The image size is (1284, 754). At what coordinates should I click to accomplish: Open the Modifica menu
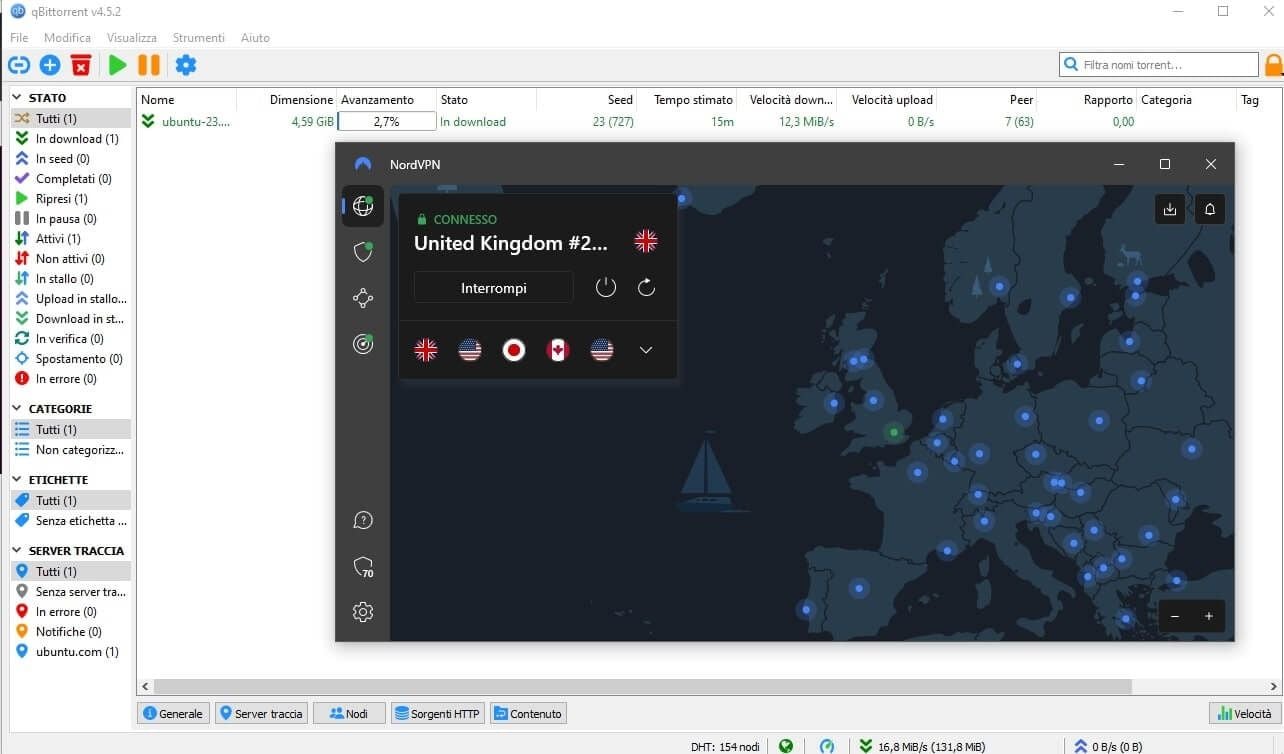[67, 38]
